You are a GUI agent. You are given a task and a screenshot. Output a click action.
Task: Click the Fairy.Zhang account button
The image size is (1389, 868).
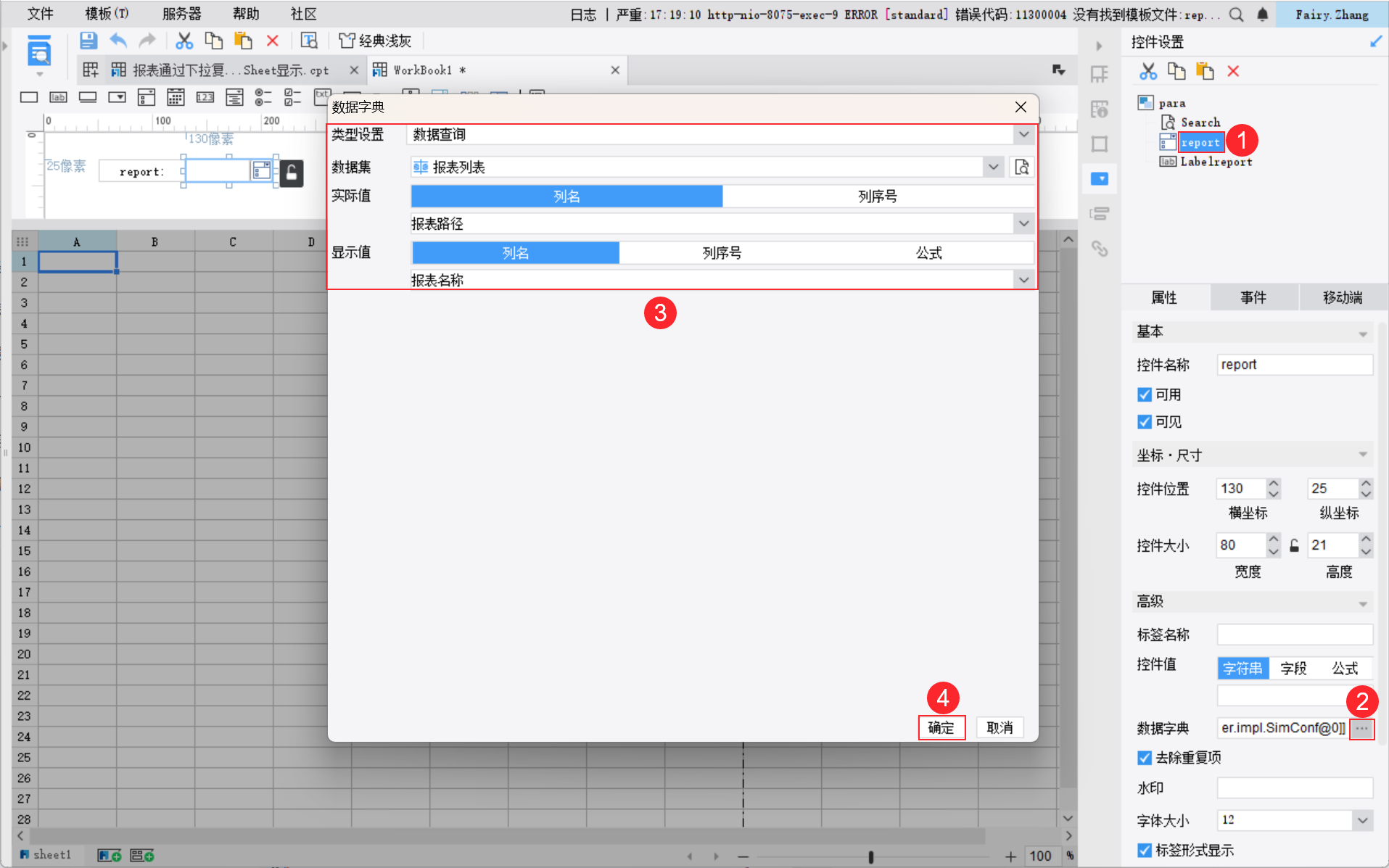click(x=1332, y=15)
